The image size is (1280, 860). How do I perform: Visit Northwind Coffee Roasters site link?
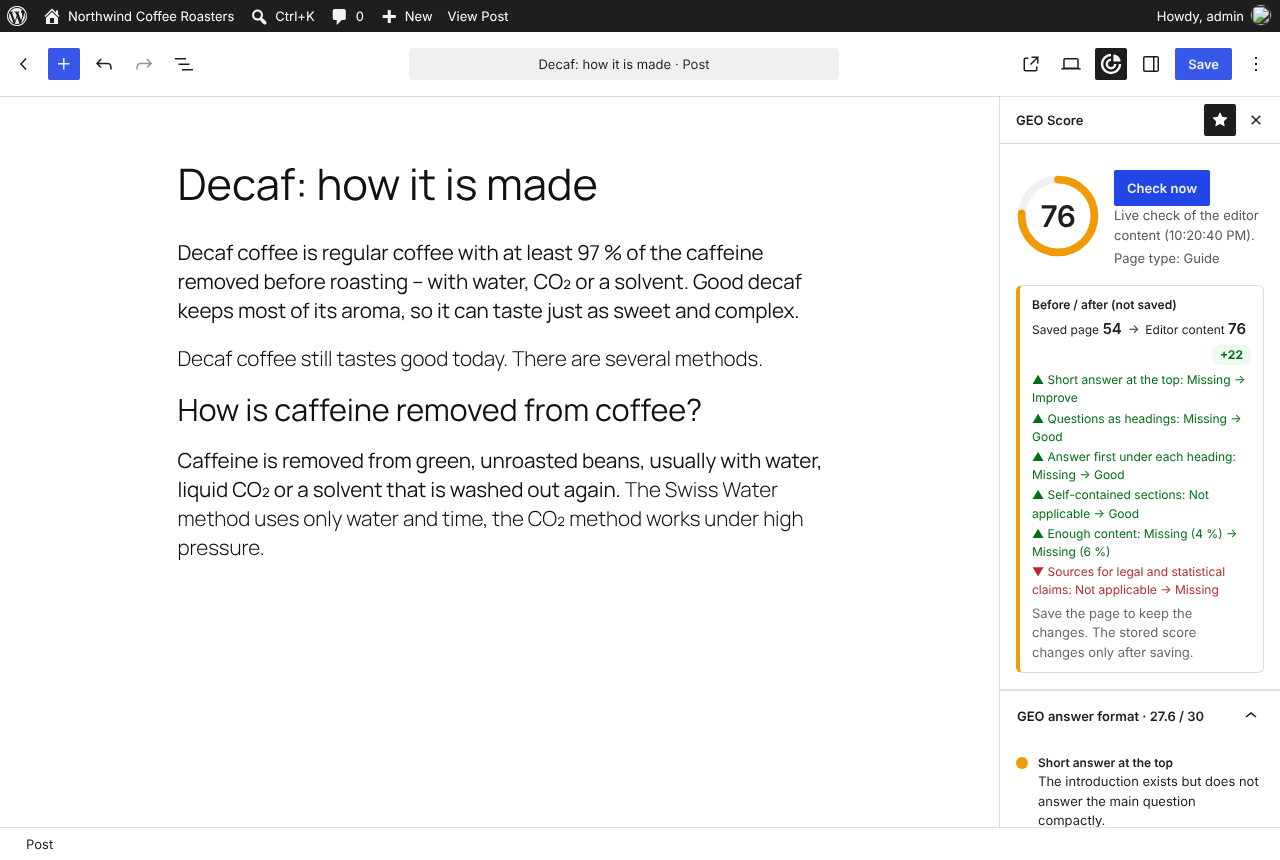[x=139, y=16]
